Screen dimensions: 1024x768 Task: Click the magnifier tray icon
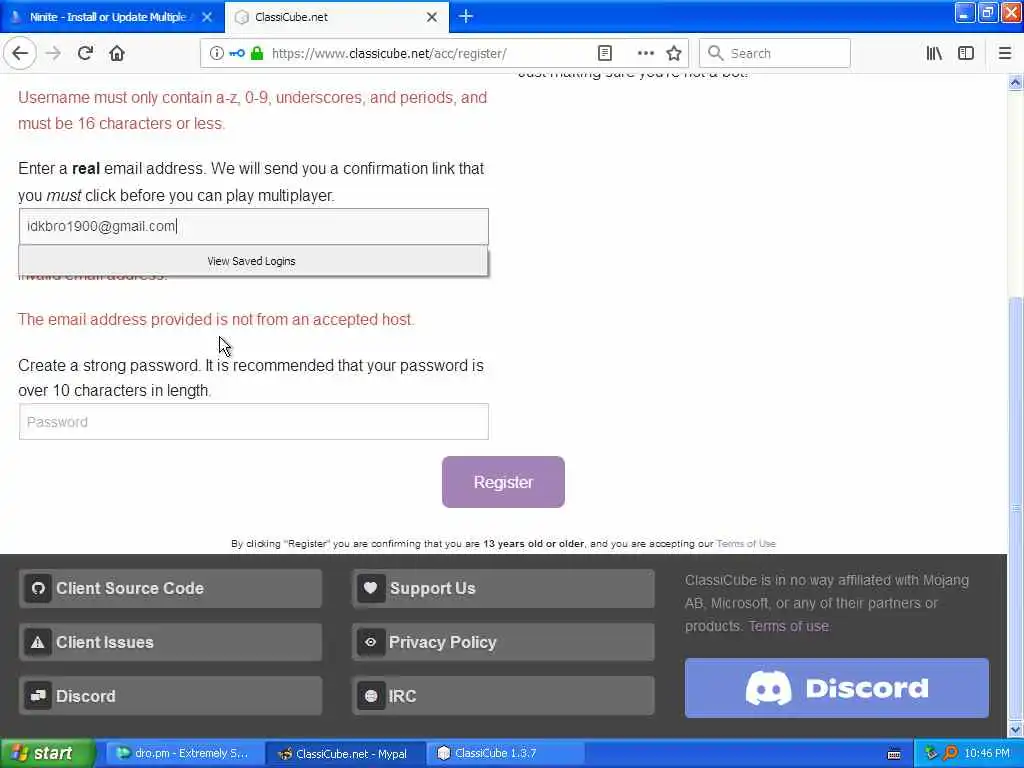click(950, 753)
